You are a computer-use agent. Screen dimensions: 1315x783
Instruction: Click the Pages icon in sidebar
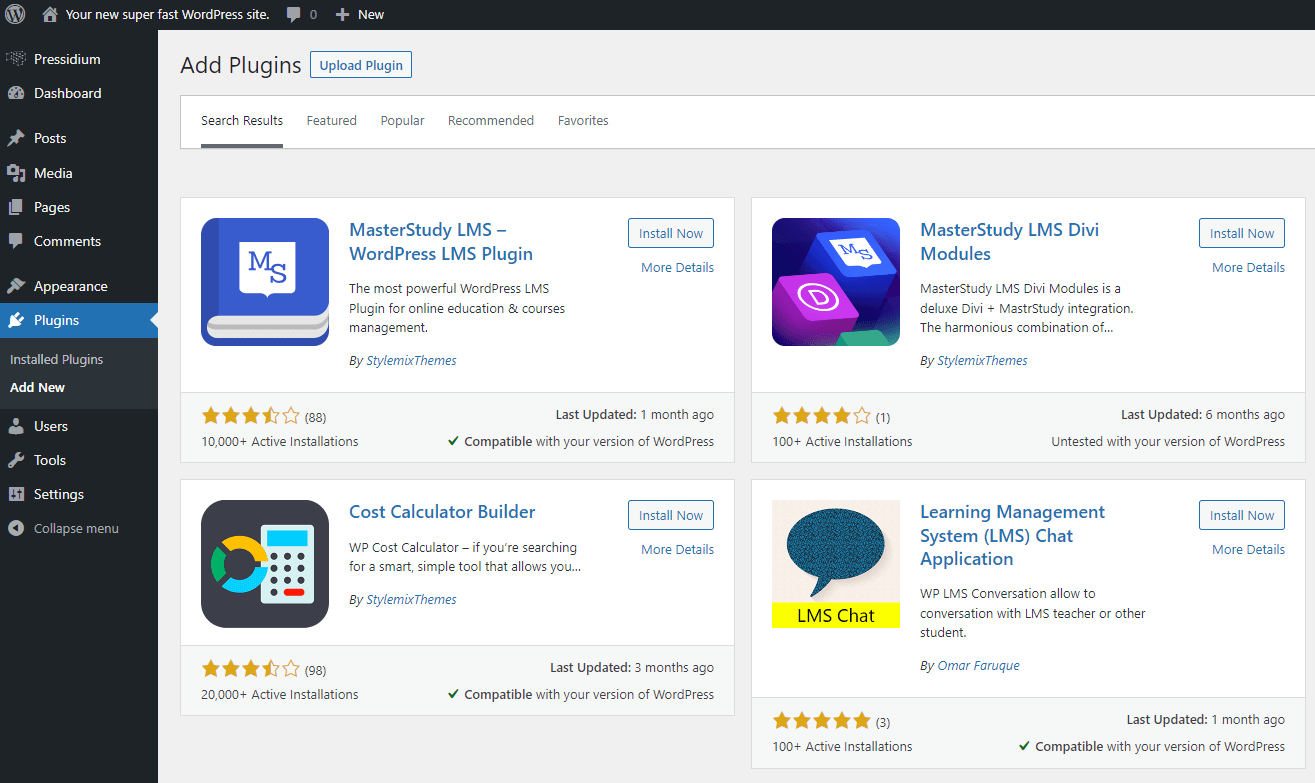pos(16,207)
